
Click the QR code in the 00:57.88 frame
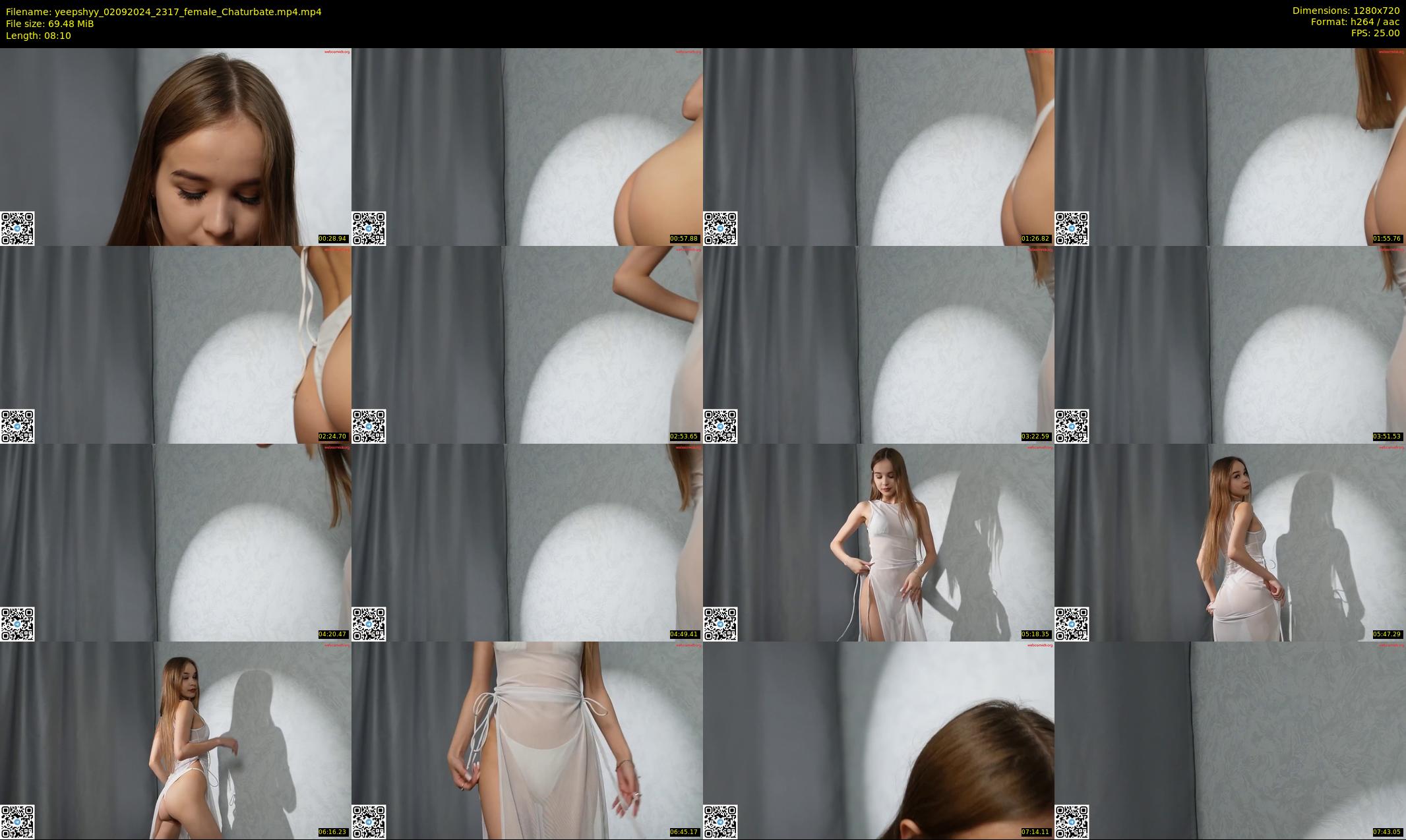369,228
